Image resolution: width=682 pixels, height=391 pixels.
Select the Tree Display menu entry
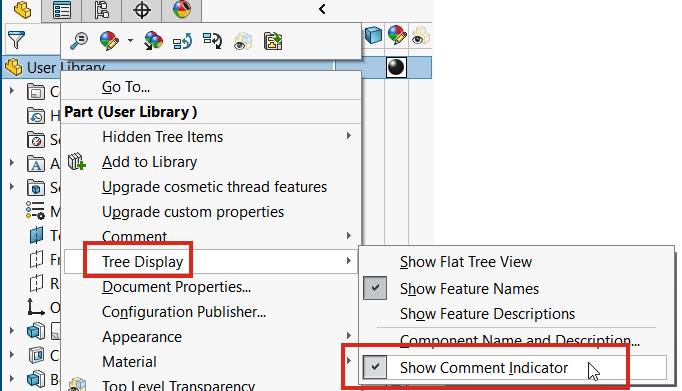(x=143, y=261)
